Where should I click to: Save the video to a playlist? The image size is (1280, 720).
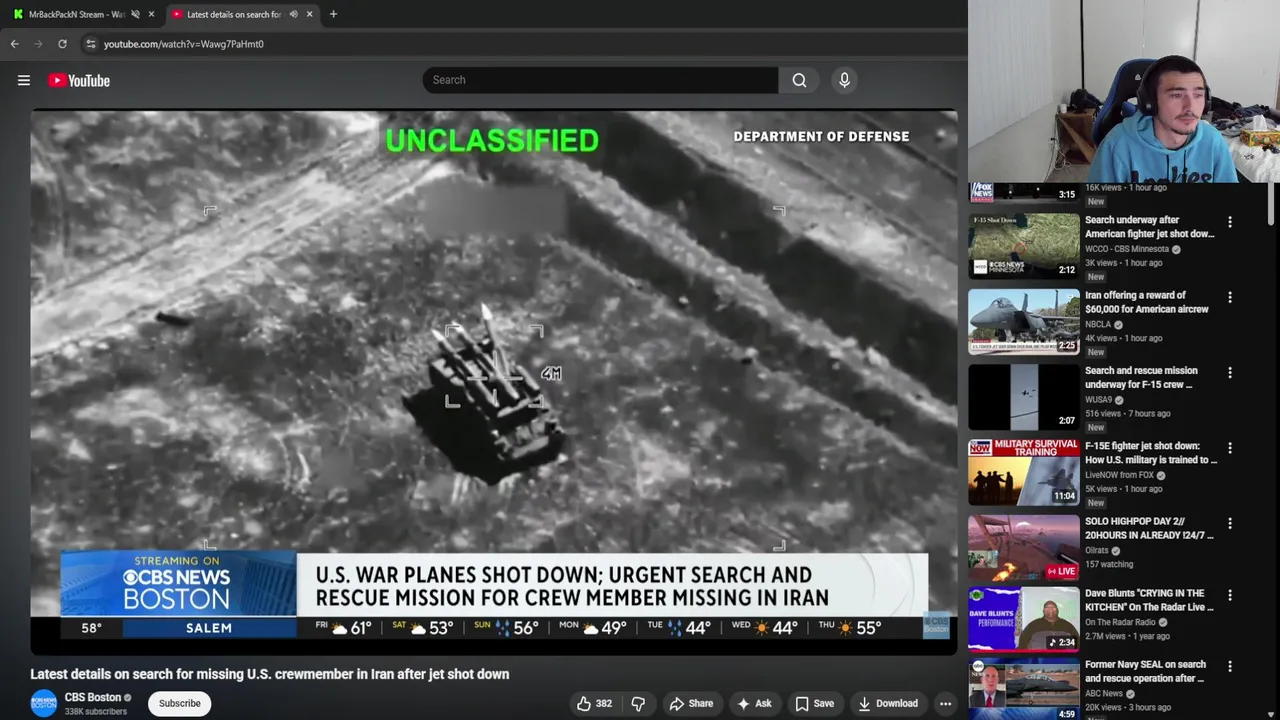[x=814, y=703]
